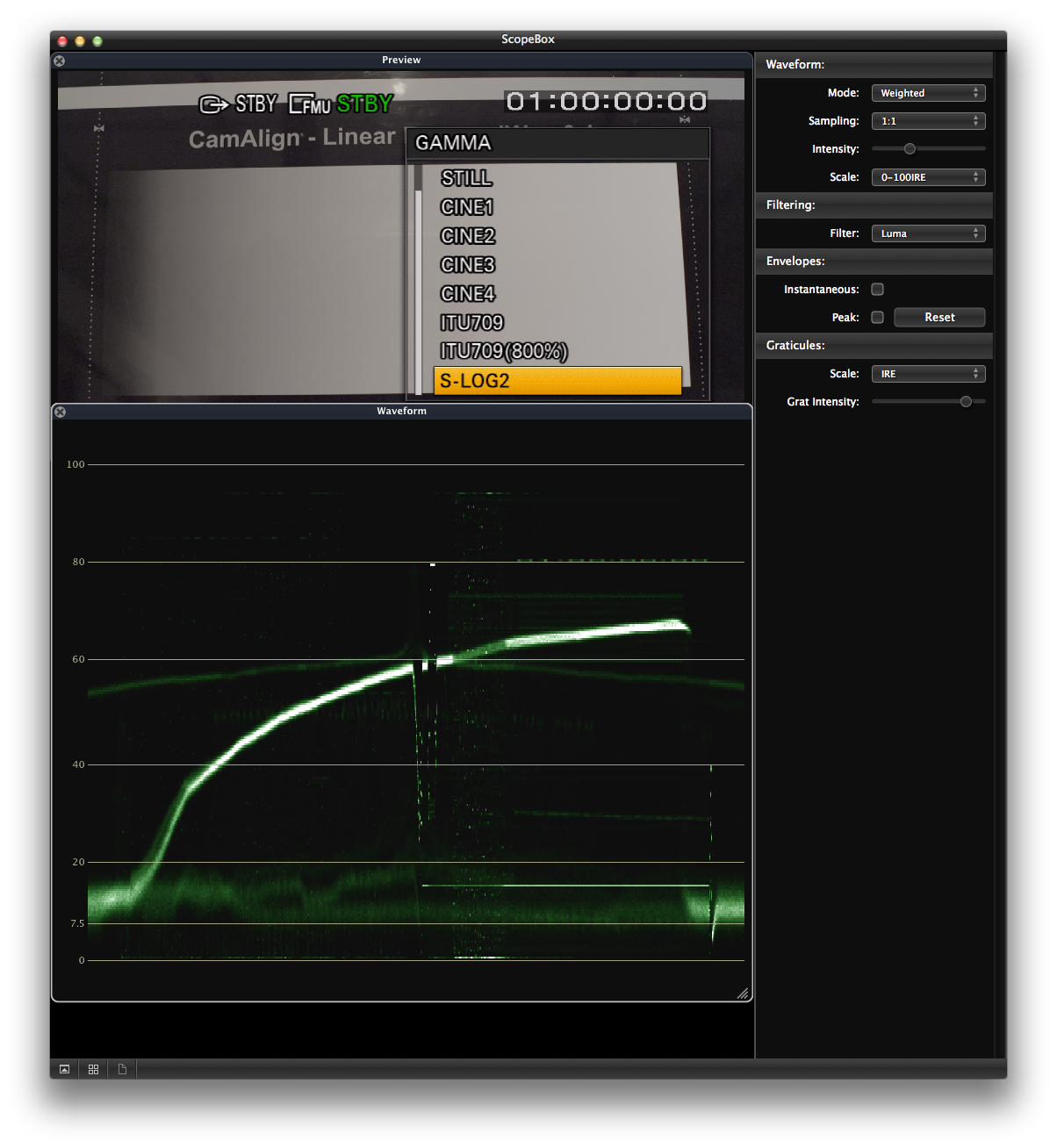Open the Waveform Scale dropdown 0-100IRE
Image resolution: width=1057 pixels, height=1148 pixels.
[x=928, y=177]
